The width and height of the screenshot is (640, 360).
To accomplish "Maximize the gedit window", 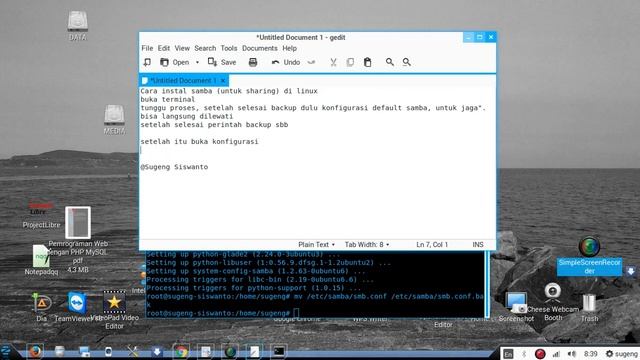I will pos(480,37).
